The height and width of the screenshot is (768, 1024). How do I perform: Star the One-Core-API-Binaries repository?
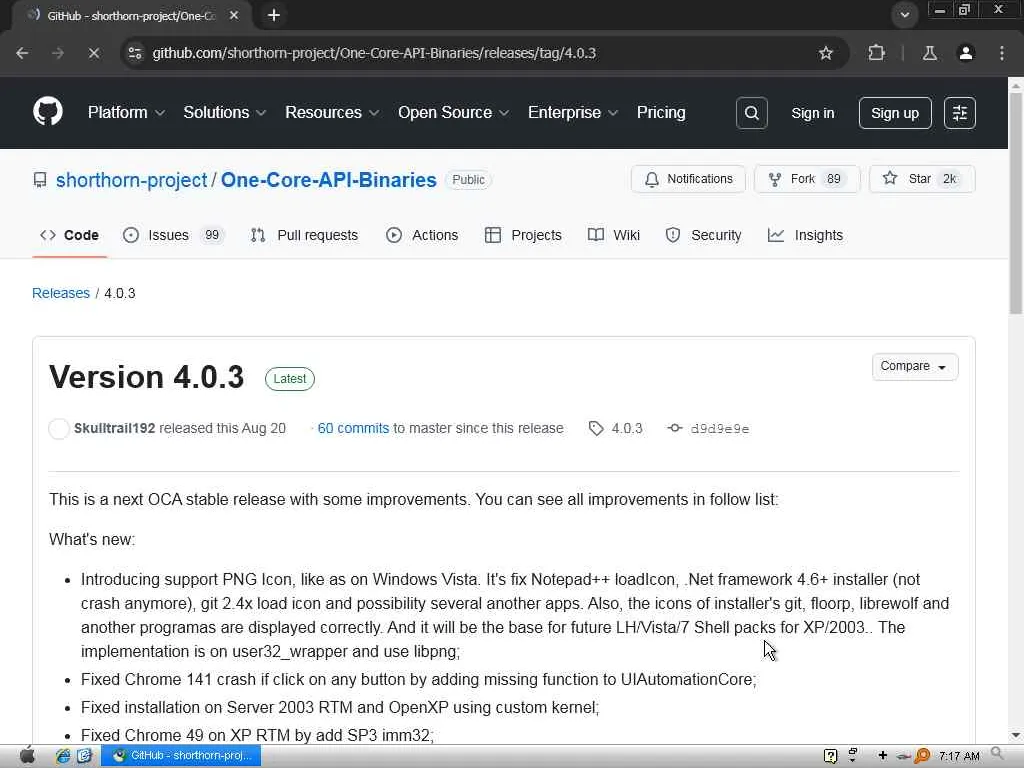coord(922,179)
